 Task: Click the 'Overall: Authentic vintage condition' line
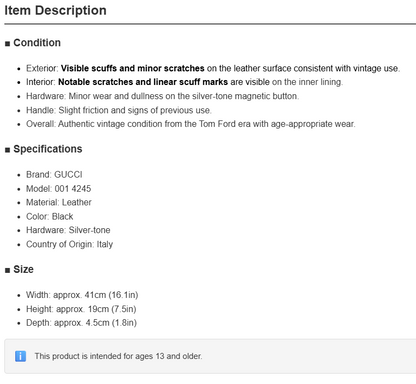tap(191, 124)
